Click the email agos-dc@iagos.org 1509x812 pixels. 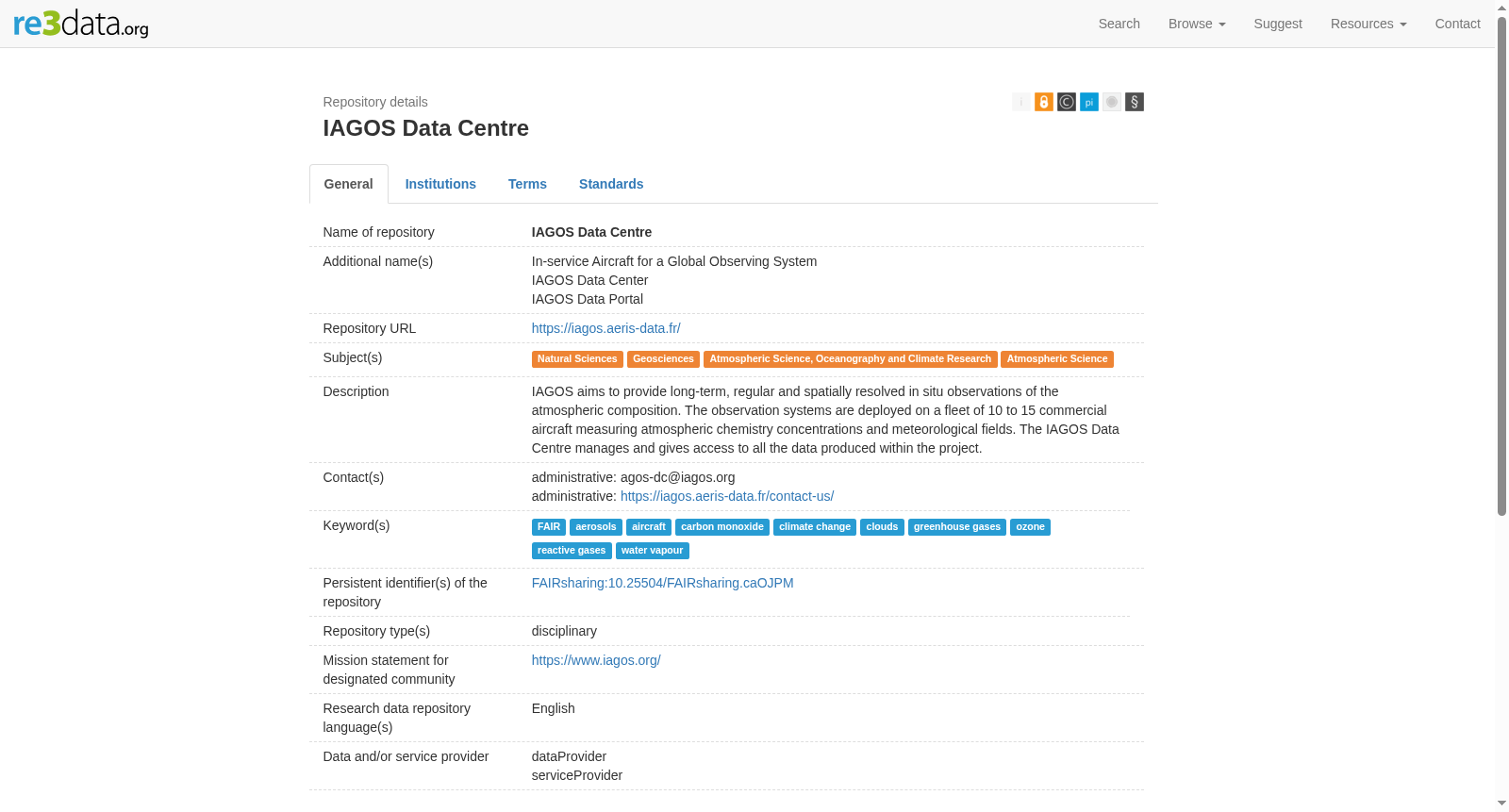click(678, 477)
